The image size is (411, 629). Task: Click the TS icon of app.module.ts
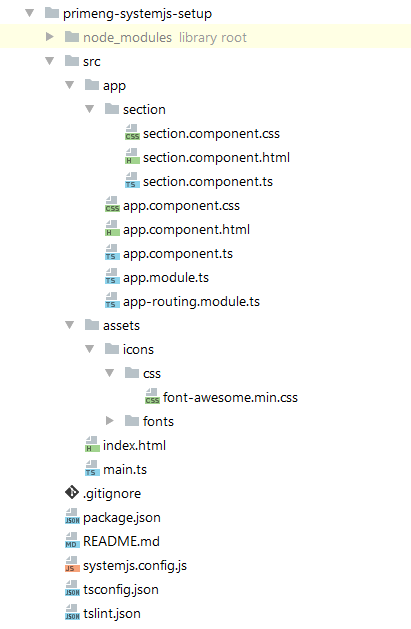(x=112, y=277)
